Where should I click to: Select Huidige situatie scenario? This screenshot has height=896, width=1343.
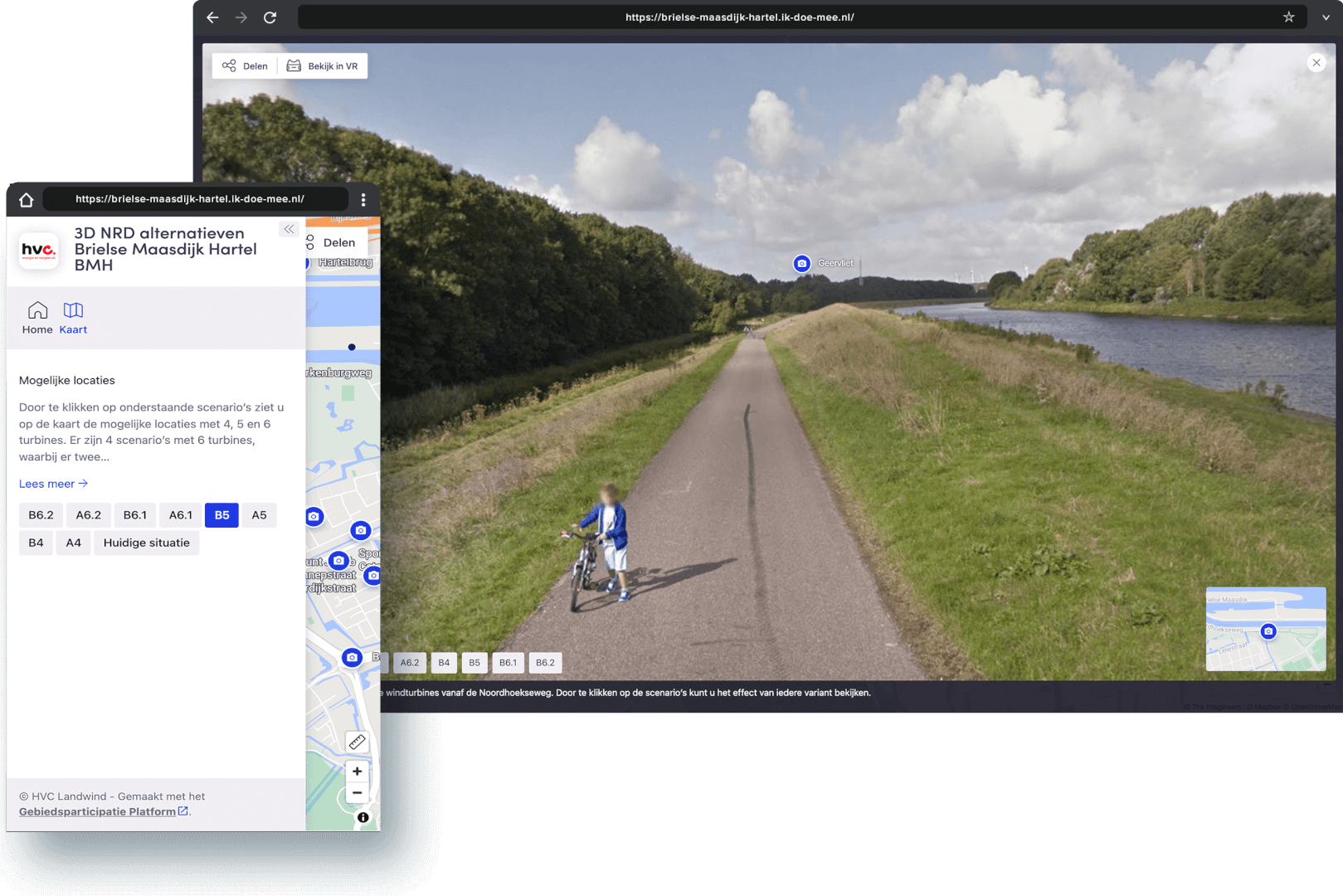146,543
